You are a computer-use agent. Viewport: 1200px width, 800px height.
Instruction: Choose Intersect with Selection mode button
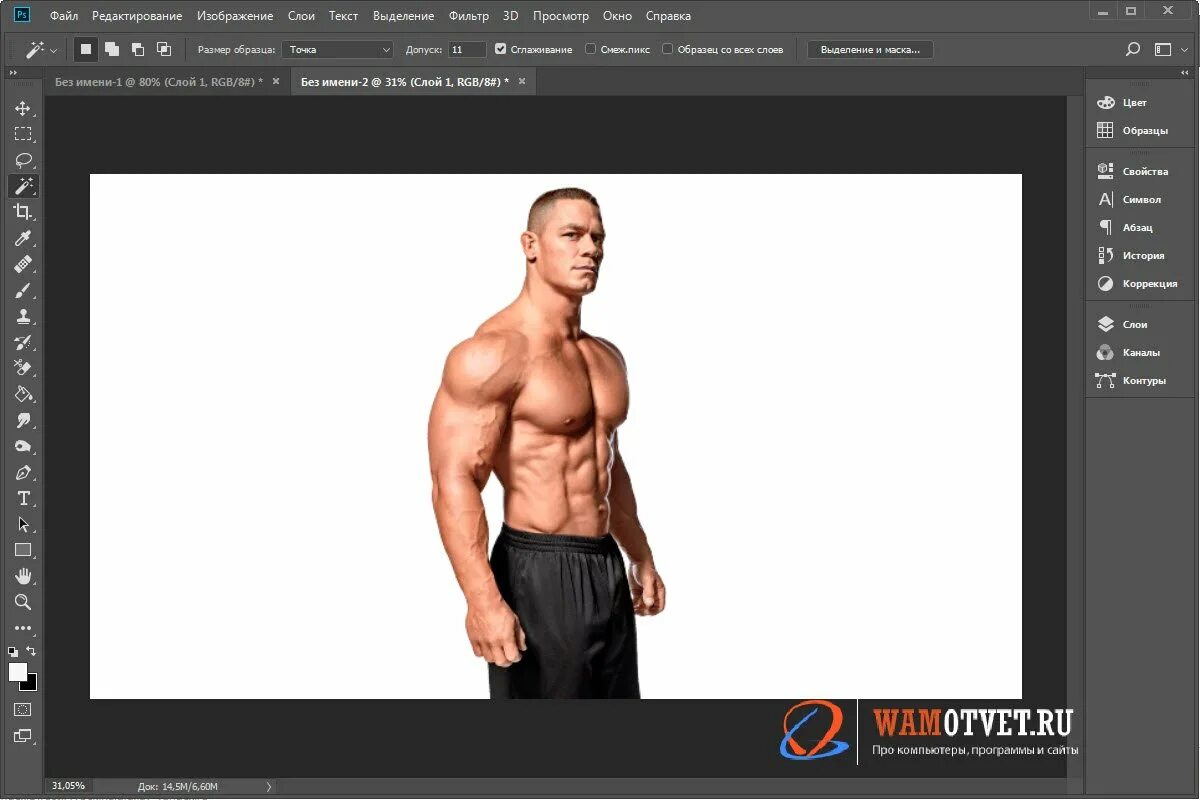[164, 49]
